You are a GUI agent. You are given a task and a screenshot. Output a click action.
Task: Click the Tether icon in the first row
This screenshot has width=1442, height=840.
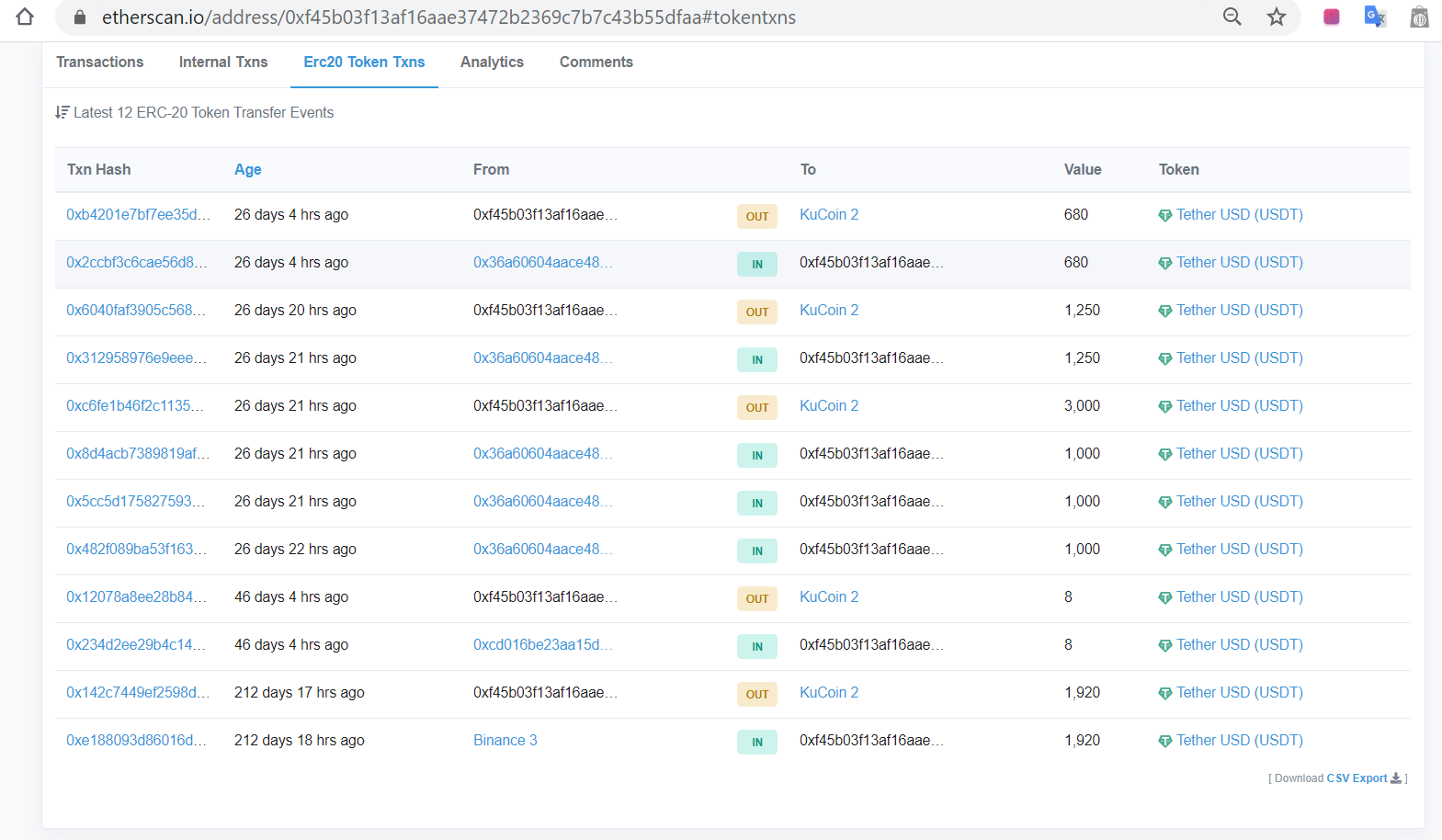click(1164, 215)
